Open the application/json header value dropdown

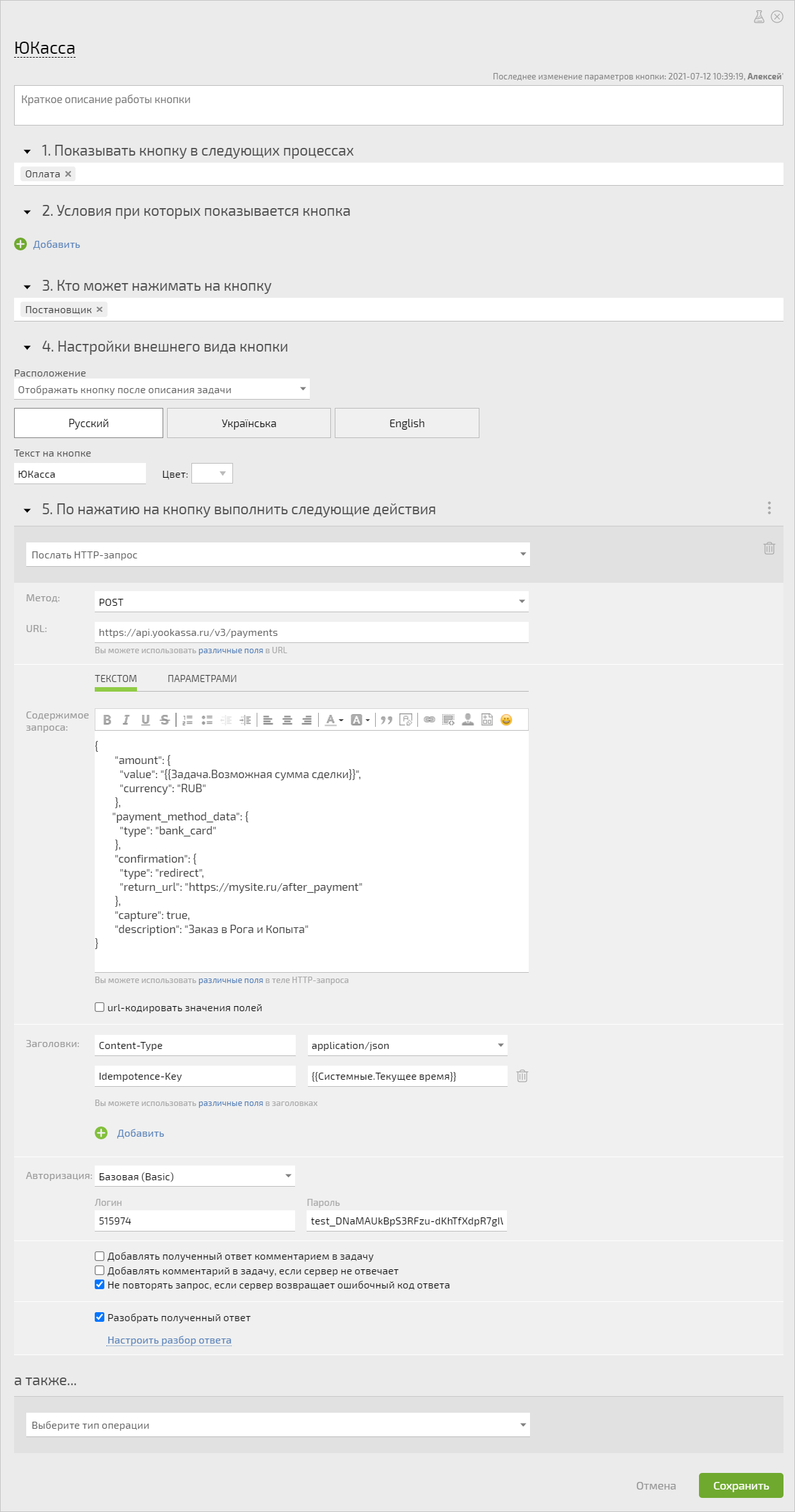(x=408, y=1045)
